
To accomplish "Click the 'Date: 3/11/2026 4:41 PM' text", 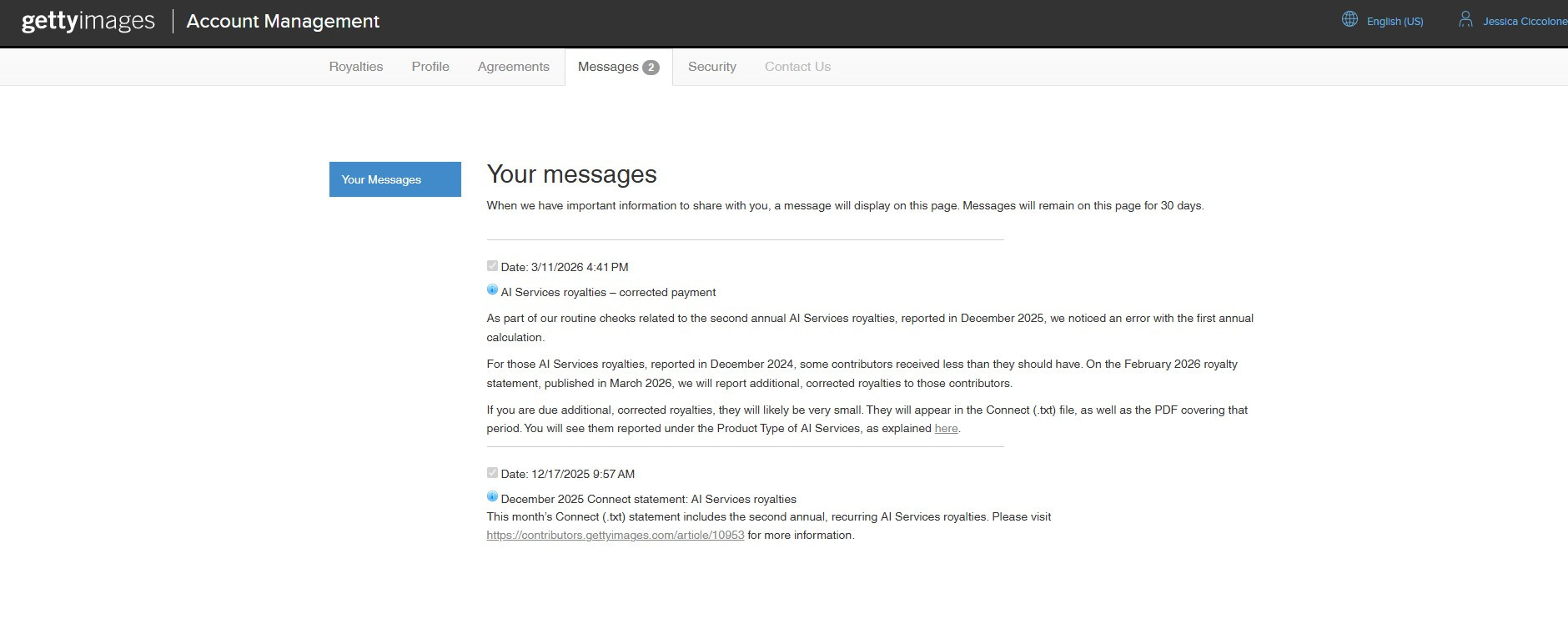I will pyautogui.click(x=565, y=267).
